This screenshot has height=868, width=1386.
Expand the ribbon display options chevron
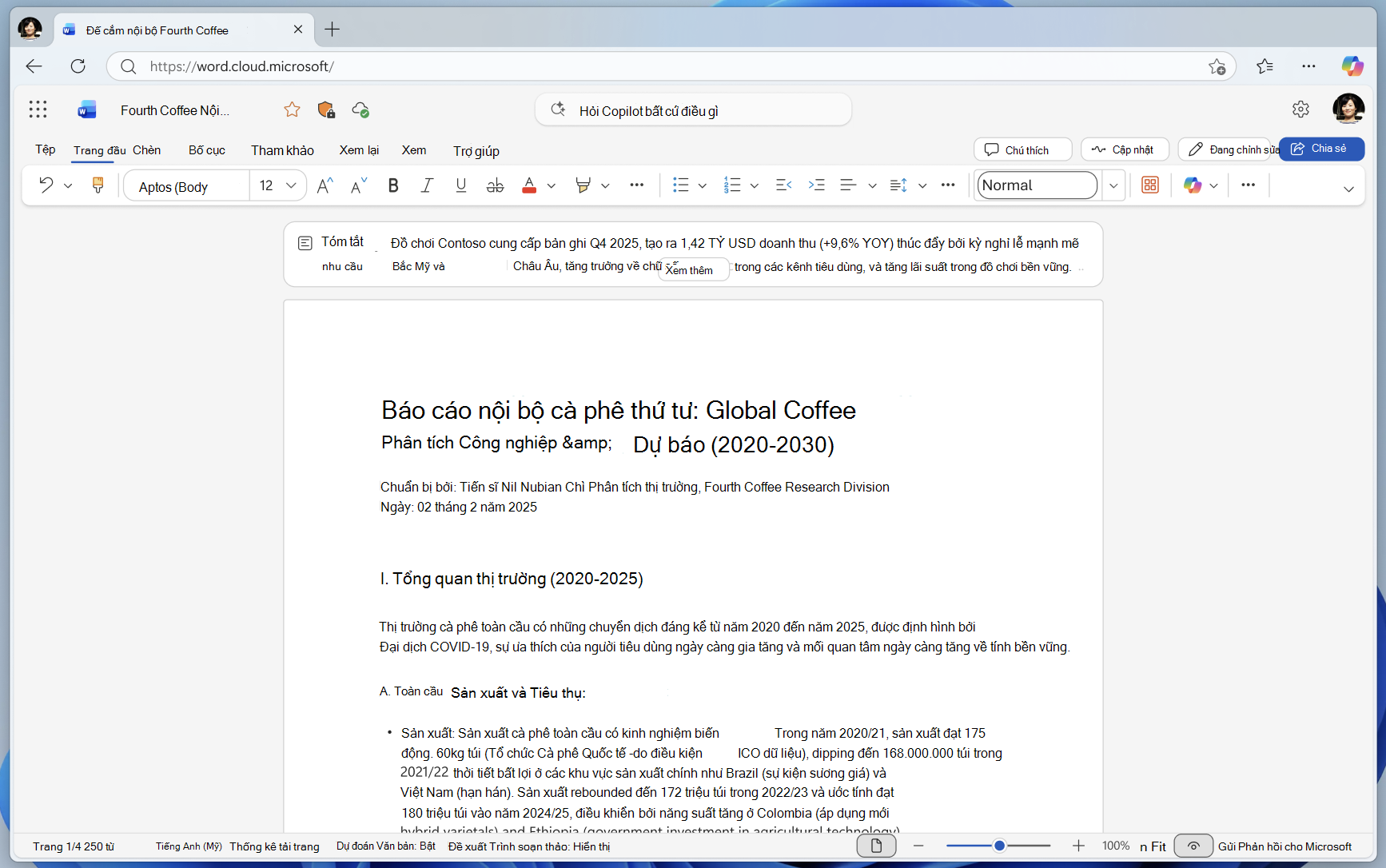tap(1348, 189)
